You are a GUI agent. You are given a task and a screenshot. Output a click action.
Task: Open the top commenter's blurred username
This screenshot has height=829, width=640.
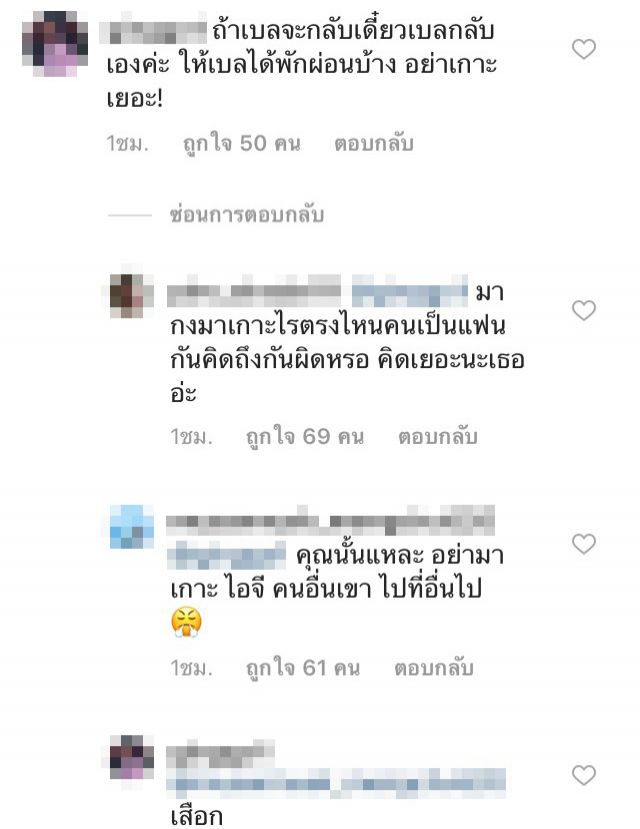[x=153, y=32]
